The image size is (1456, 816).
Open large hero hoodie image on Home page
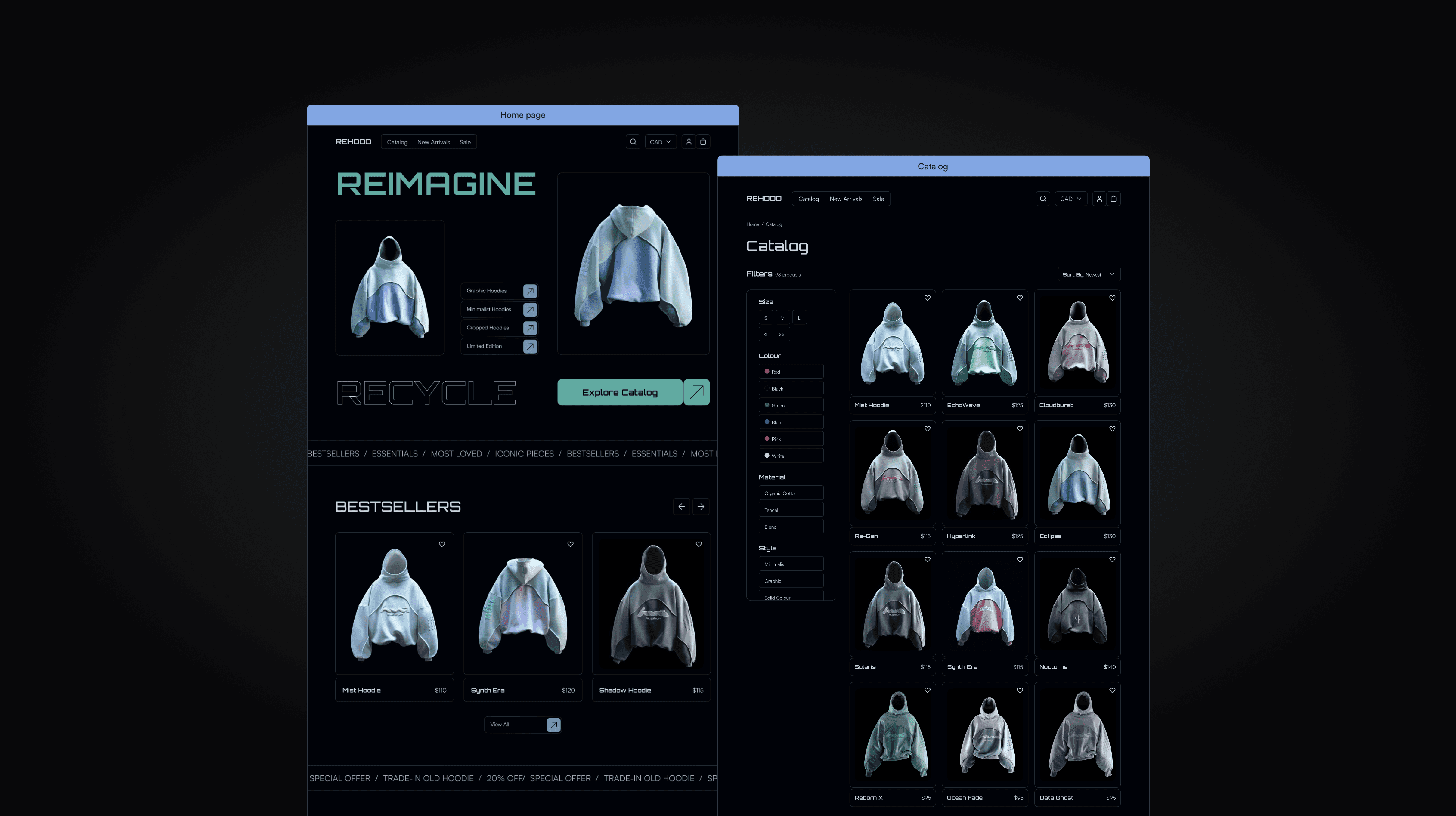coord(633,264)
